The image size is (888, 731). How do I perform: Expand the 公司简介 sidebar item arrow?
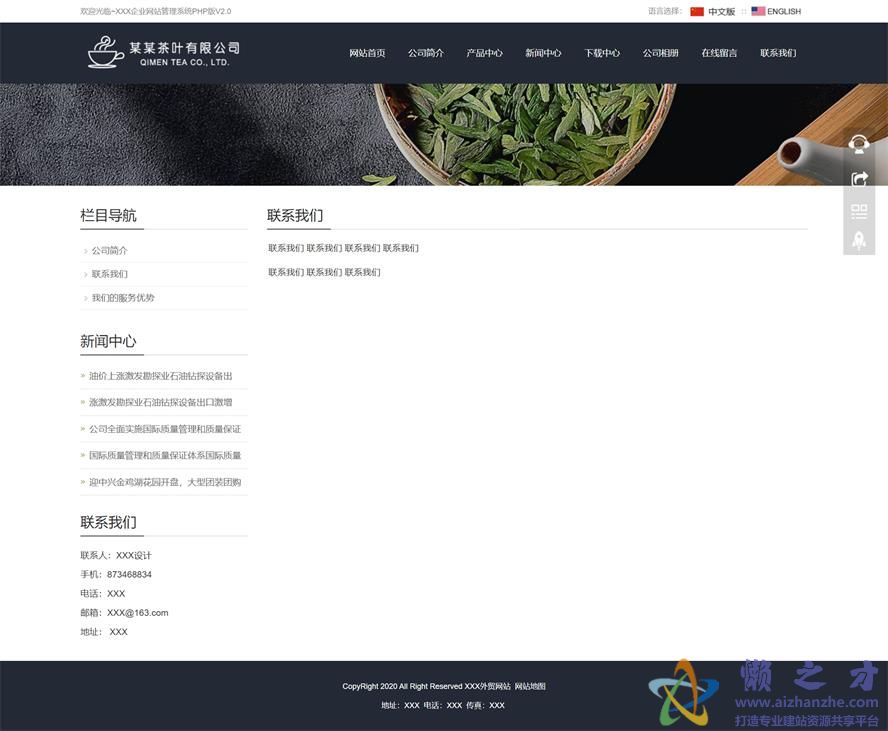[84, 251]
